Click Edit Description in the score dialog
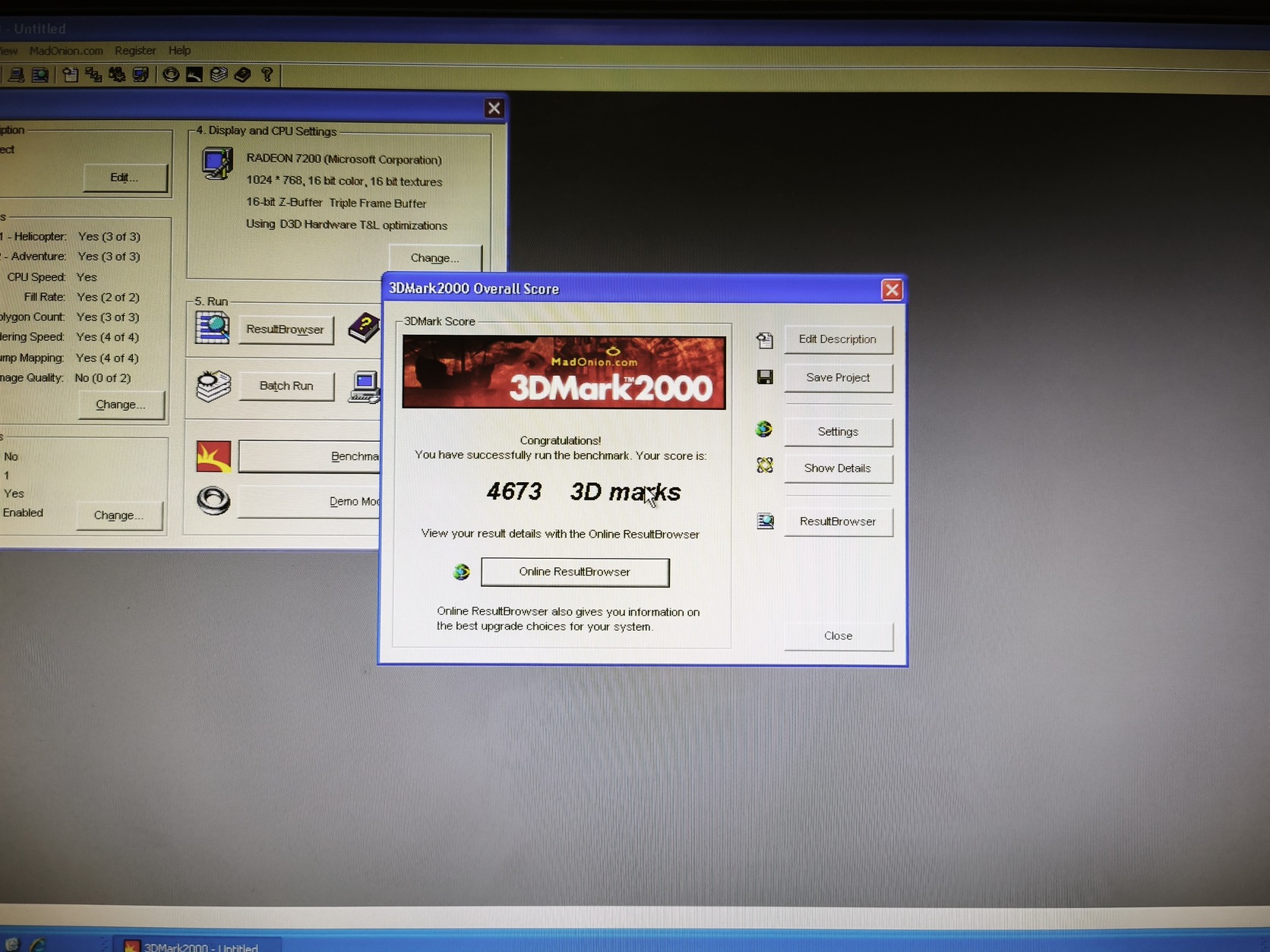1270x952 pixels. (x=838, y=339)
